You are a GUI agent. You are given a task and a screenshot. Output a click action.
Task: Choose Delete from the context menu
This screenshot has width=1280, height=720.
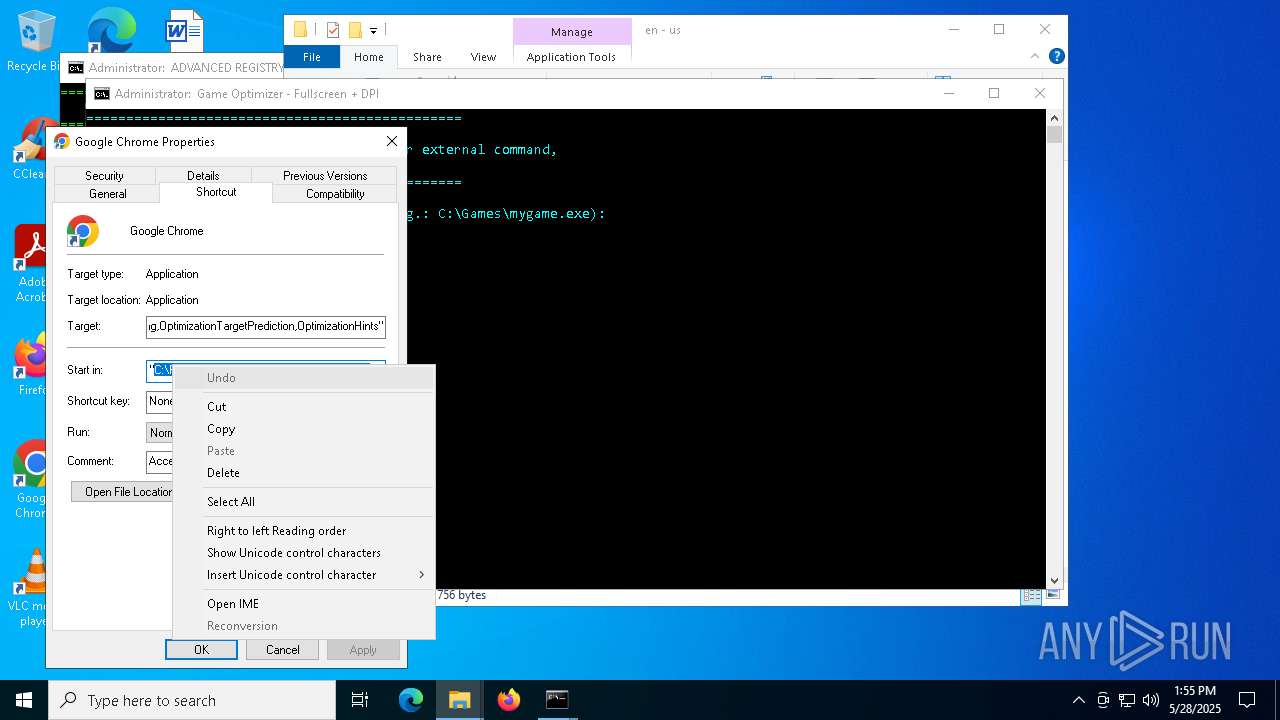coord(304,473)
